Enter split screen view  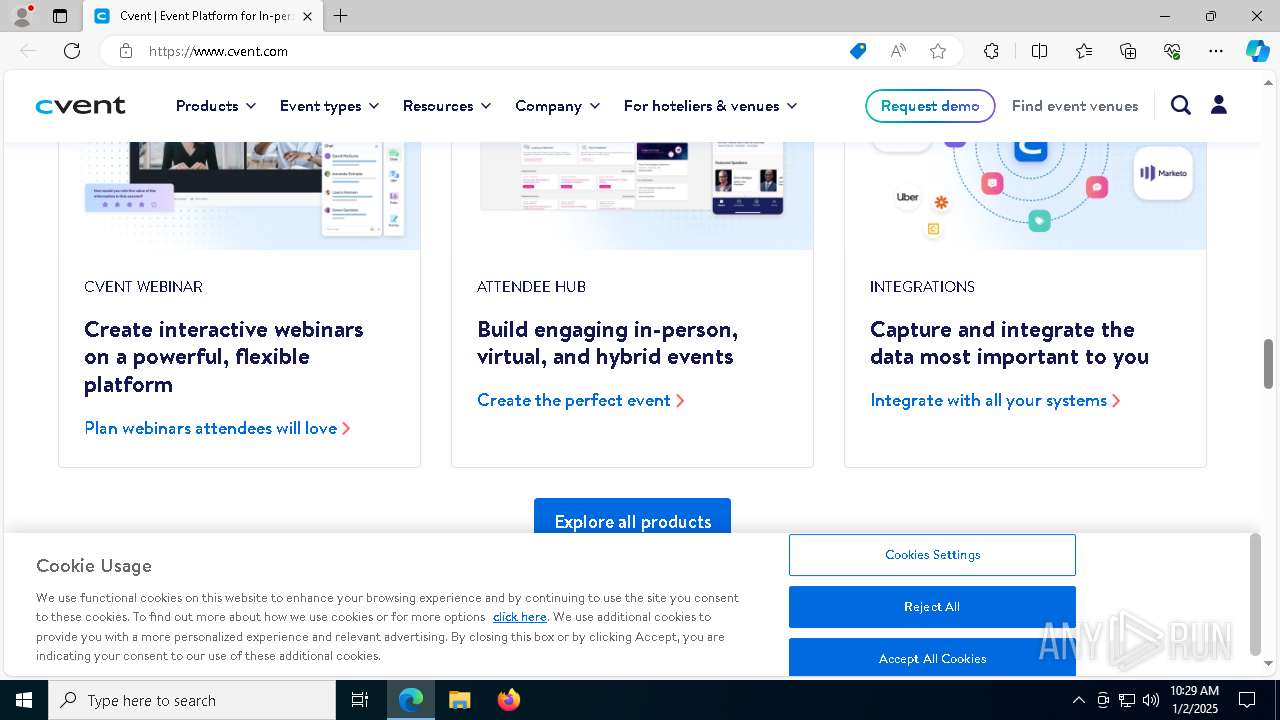pyautogui.click(x=1039, y=51)
